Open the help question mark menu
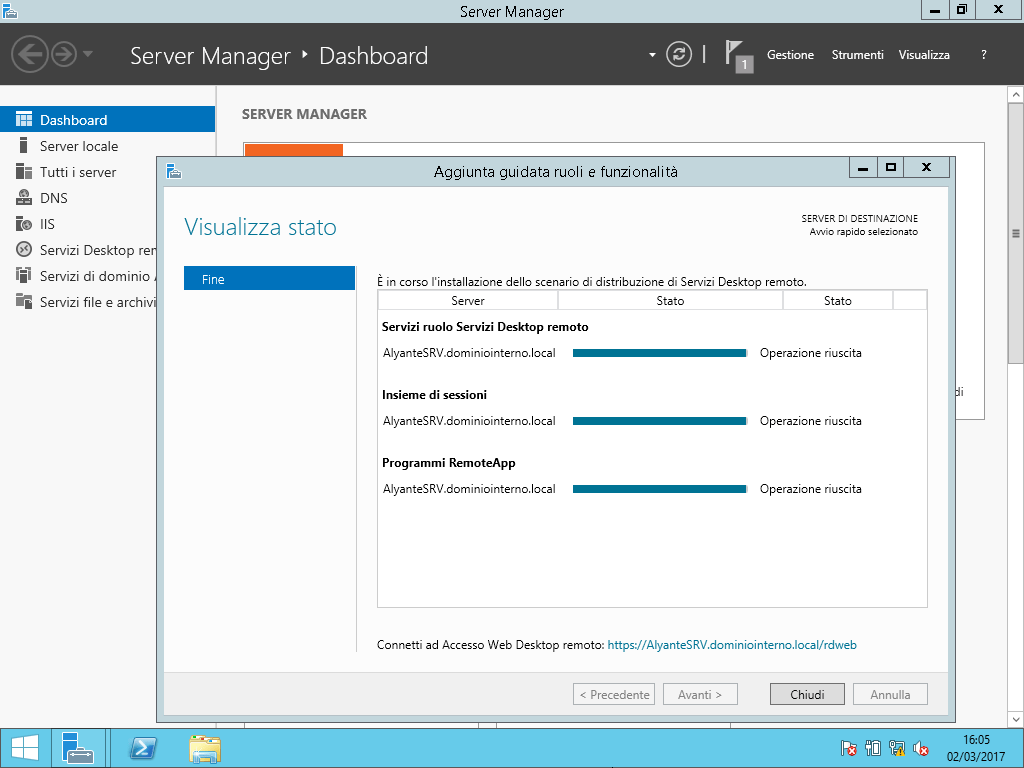This screenshot has height=768, width=1024. (984, 55)
